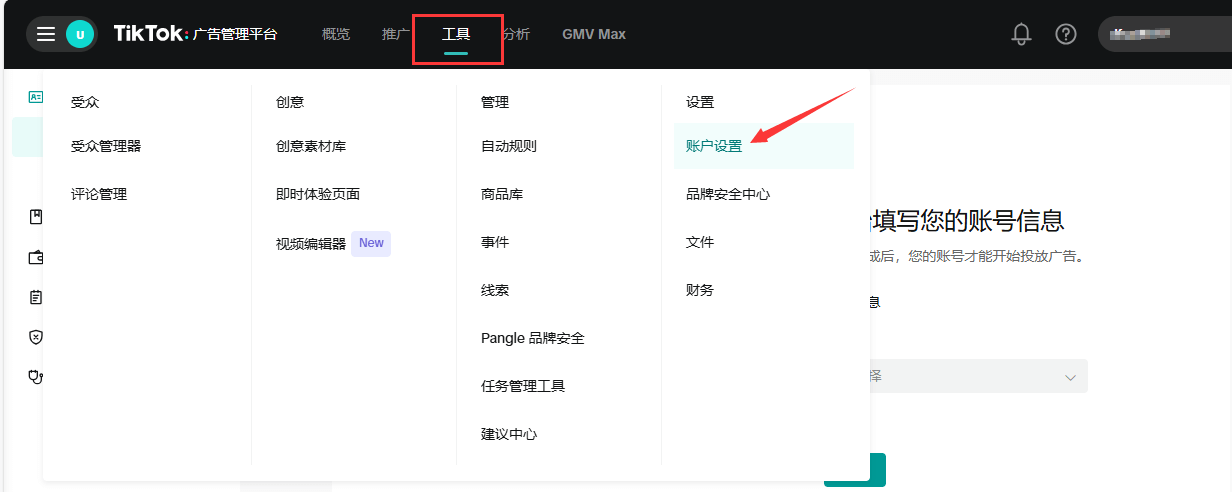Click the New badge beside 视频编辑器
Image resolution: width=1232 pixels, height=492 pixels.
(371, 243)
